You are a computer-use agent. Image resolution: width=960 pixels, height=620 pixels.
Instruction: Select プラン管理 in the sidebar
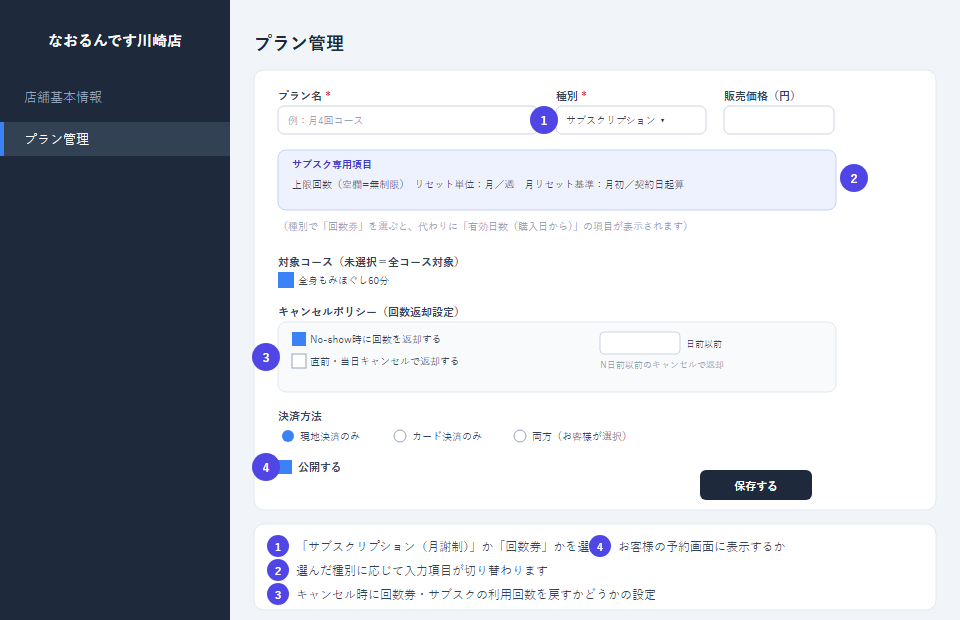click(x=114, y=139)
